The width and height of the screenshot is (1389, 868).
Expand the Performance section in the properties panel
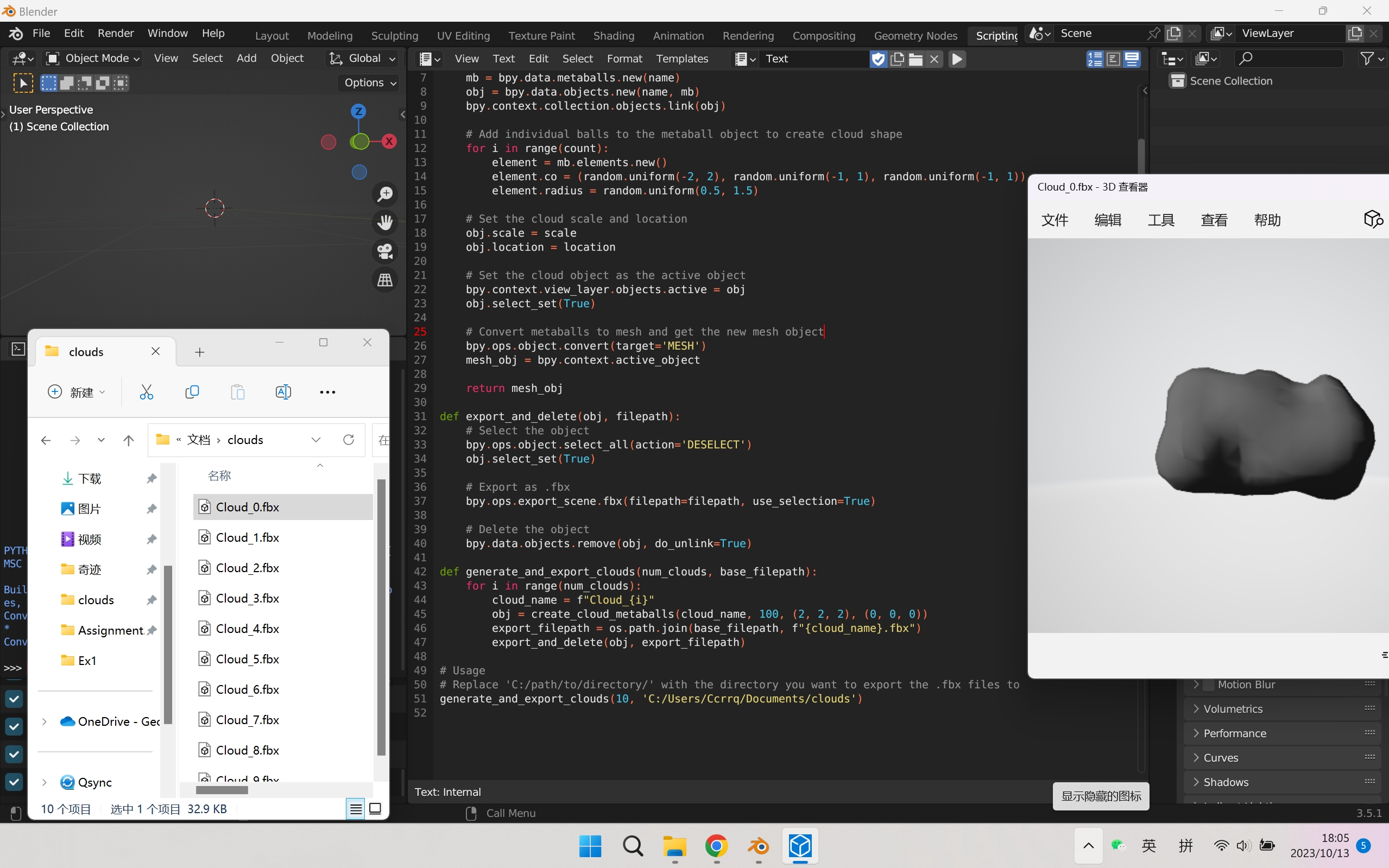point(1235,733)
